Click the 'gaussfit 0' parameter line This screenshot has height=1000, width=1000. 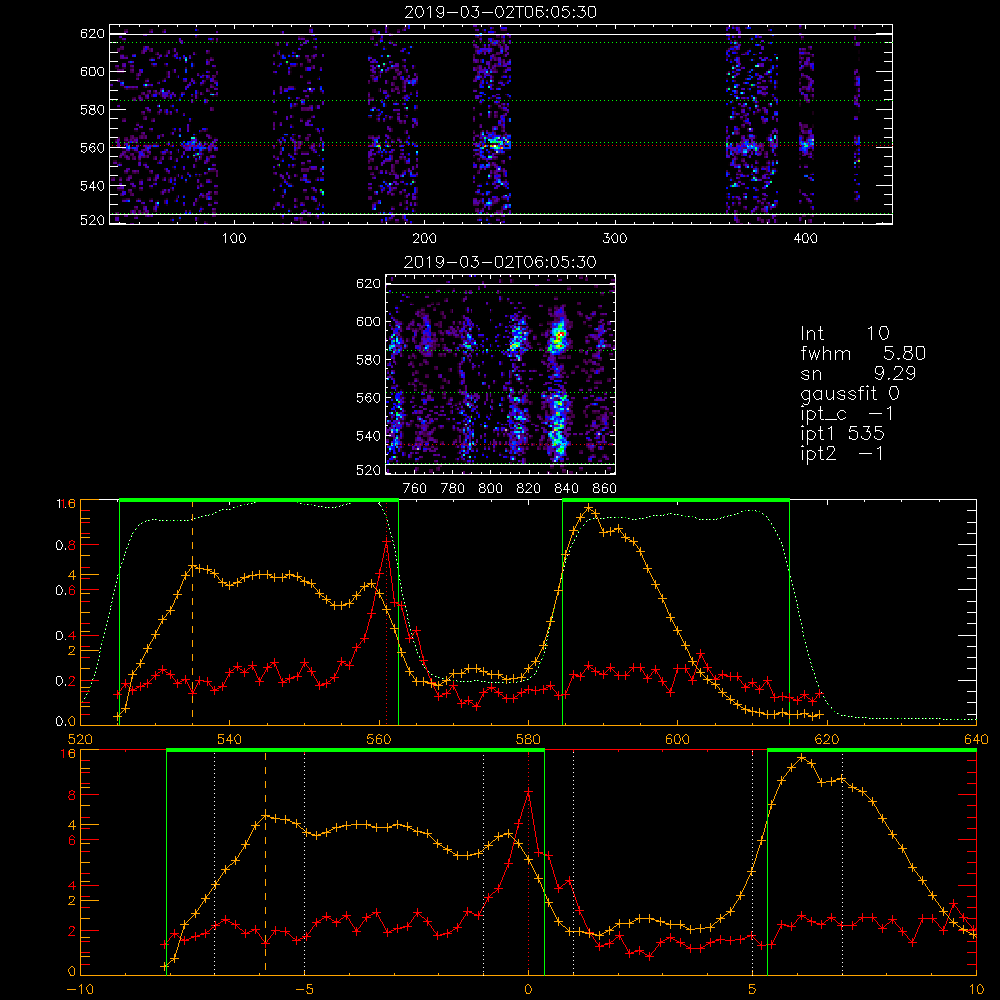[850, 393]
